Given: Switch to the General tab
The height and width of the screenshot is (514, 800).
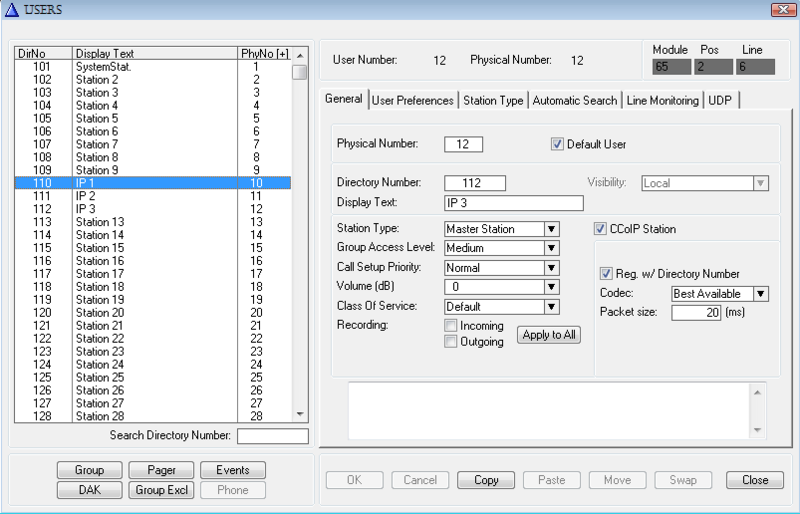Looking at the screenshot, I should click(343, 99).
